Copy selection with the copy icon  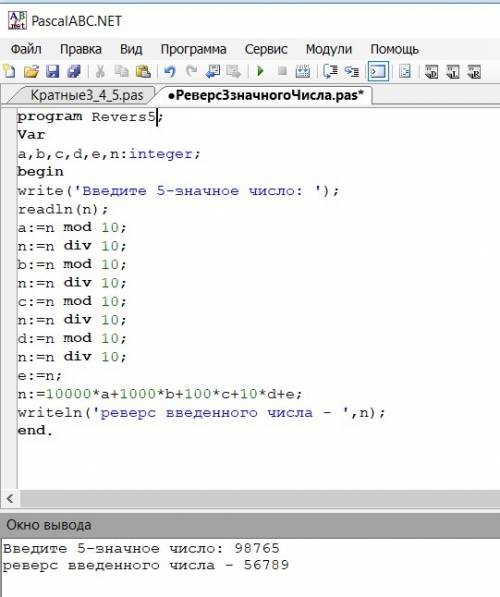pos(121,72)
